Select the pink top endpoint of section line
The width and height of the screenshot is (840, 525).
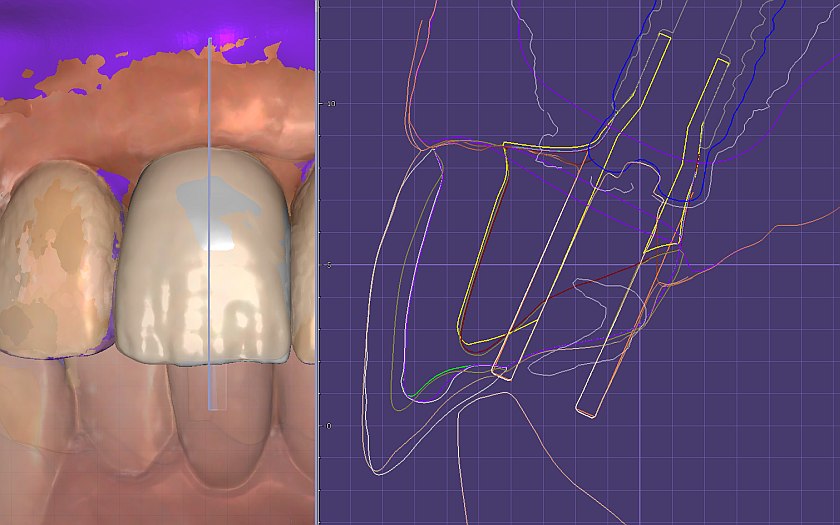210,42
